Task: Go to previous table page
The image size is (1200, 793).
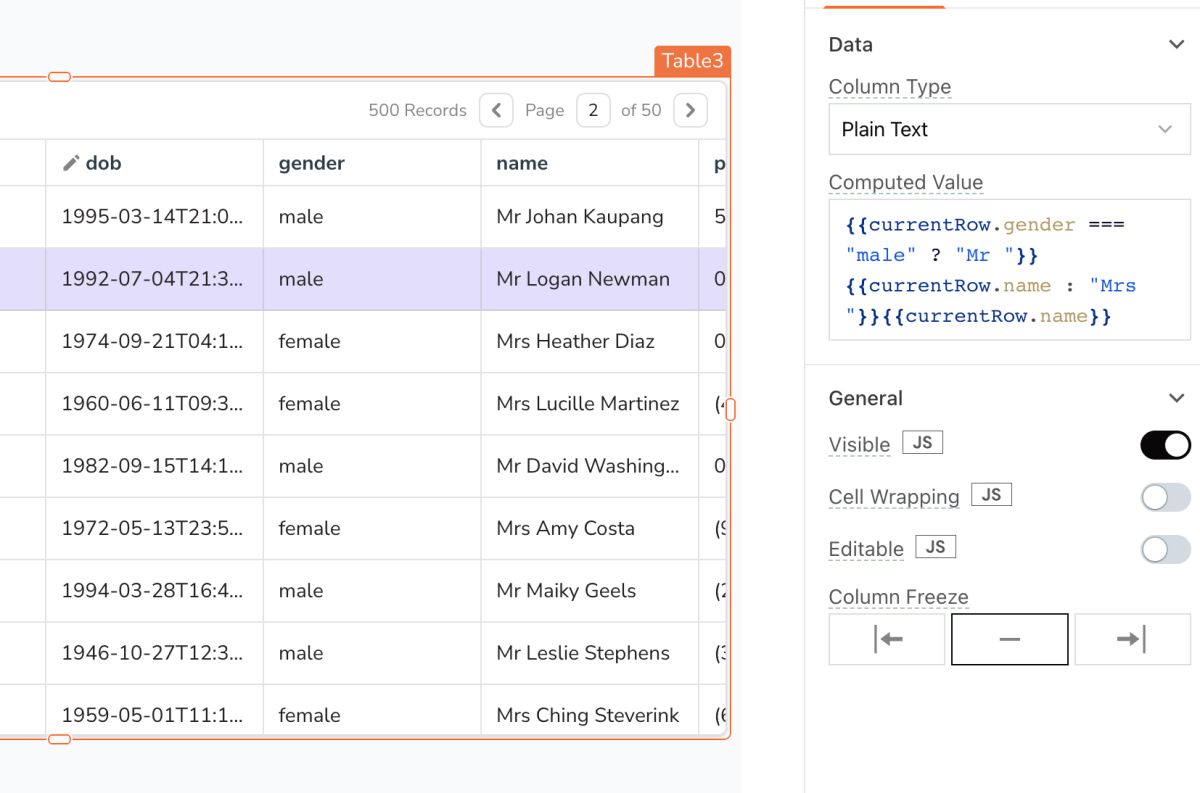Action: [x=496, y=110]
